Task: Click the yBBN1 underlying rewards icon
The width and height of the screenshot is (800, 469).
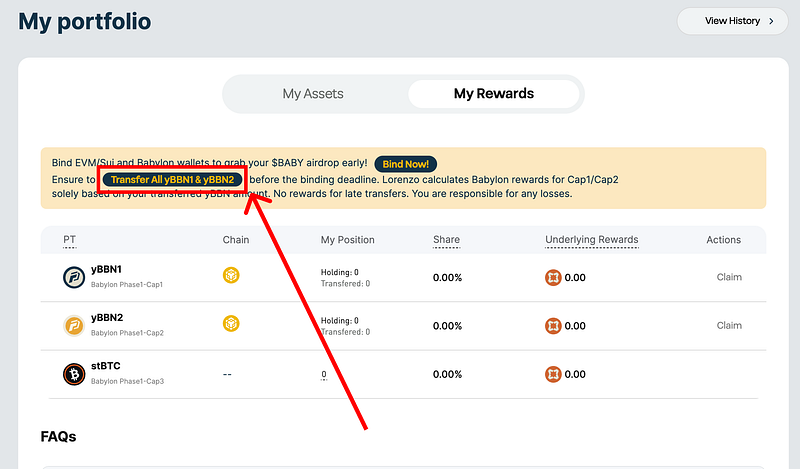Action: (x=552, y=277)
